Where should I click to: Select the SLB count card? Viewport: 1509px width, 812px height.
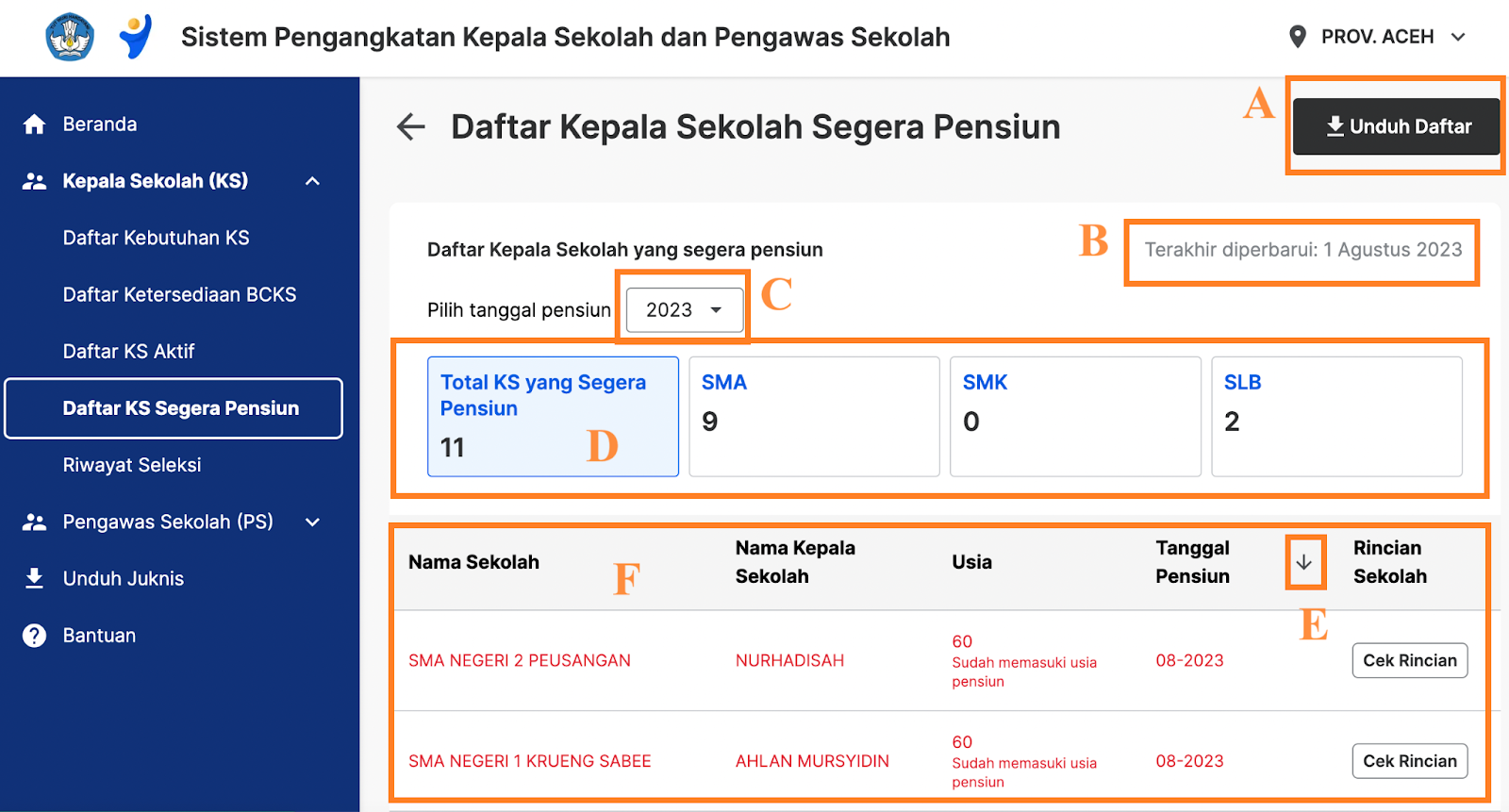point(1336,416)
